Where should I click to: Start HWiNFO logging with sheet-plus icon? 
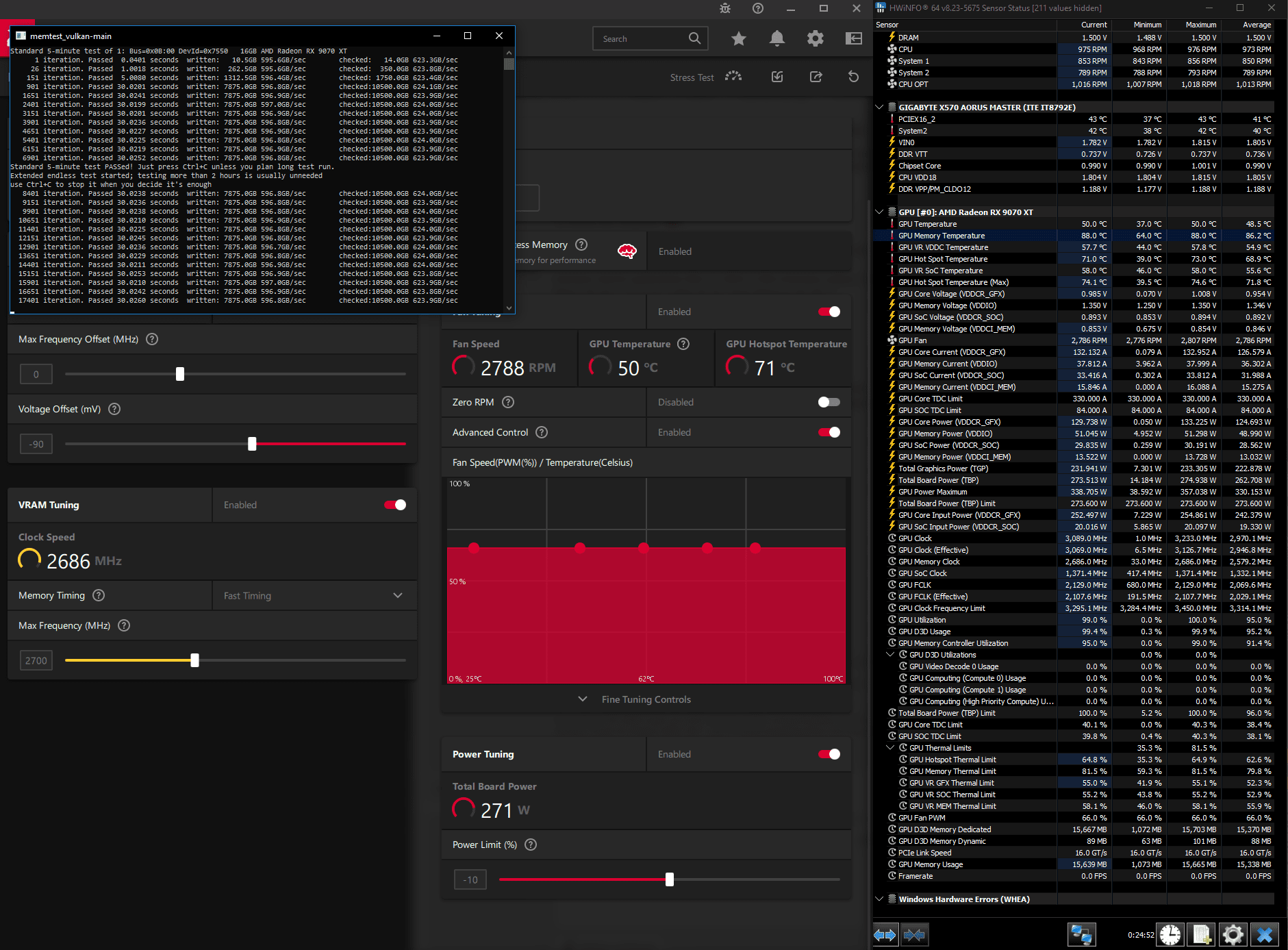click(x=1202, y=935)
